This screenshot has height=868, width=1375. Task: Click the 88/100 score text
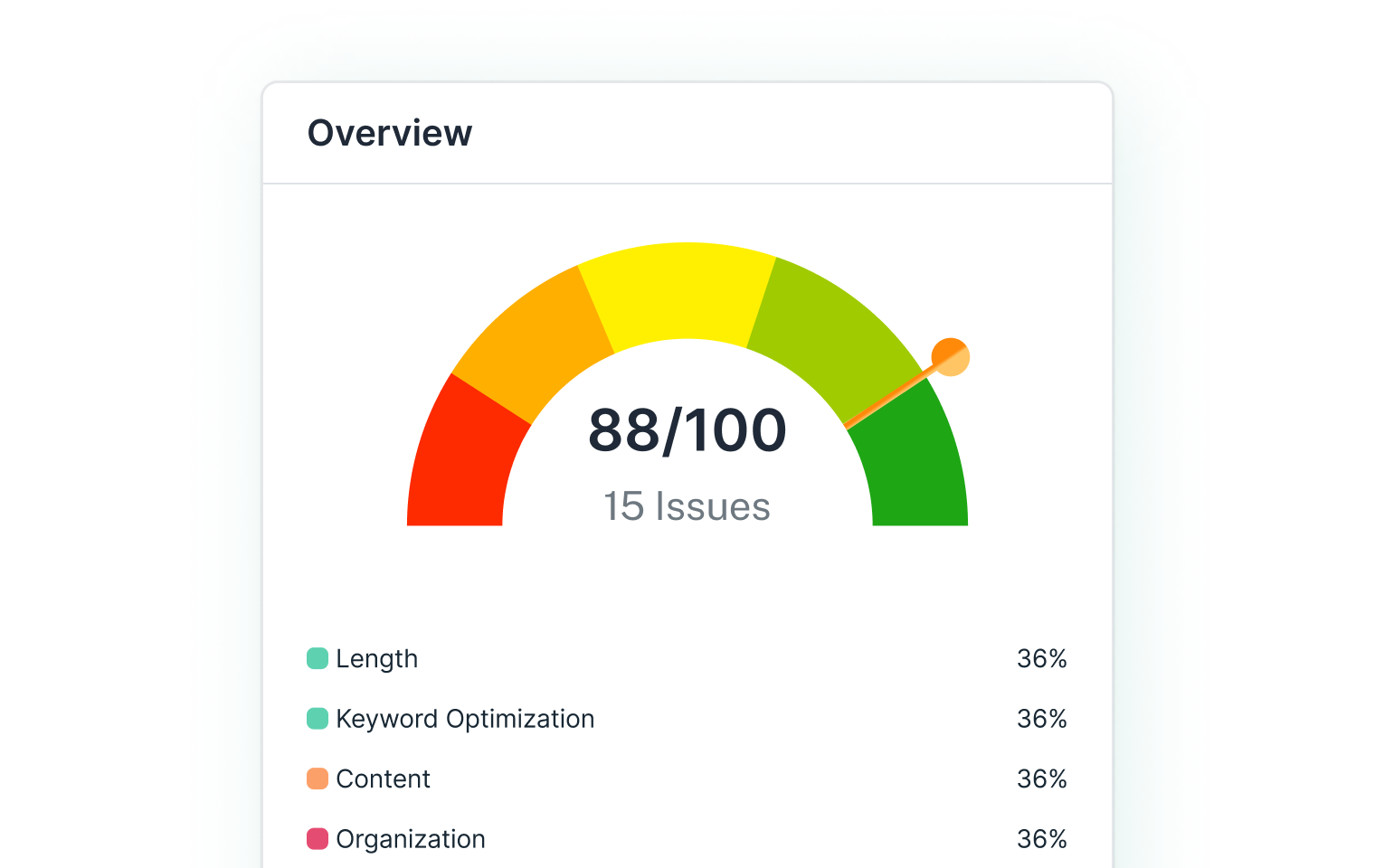pyautogui.click(x=687, y=430)
